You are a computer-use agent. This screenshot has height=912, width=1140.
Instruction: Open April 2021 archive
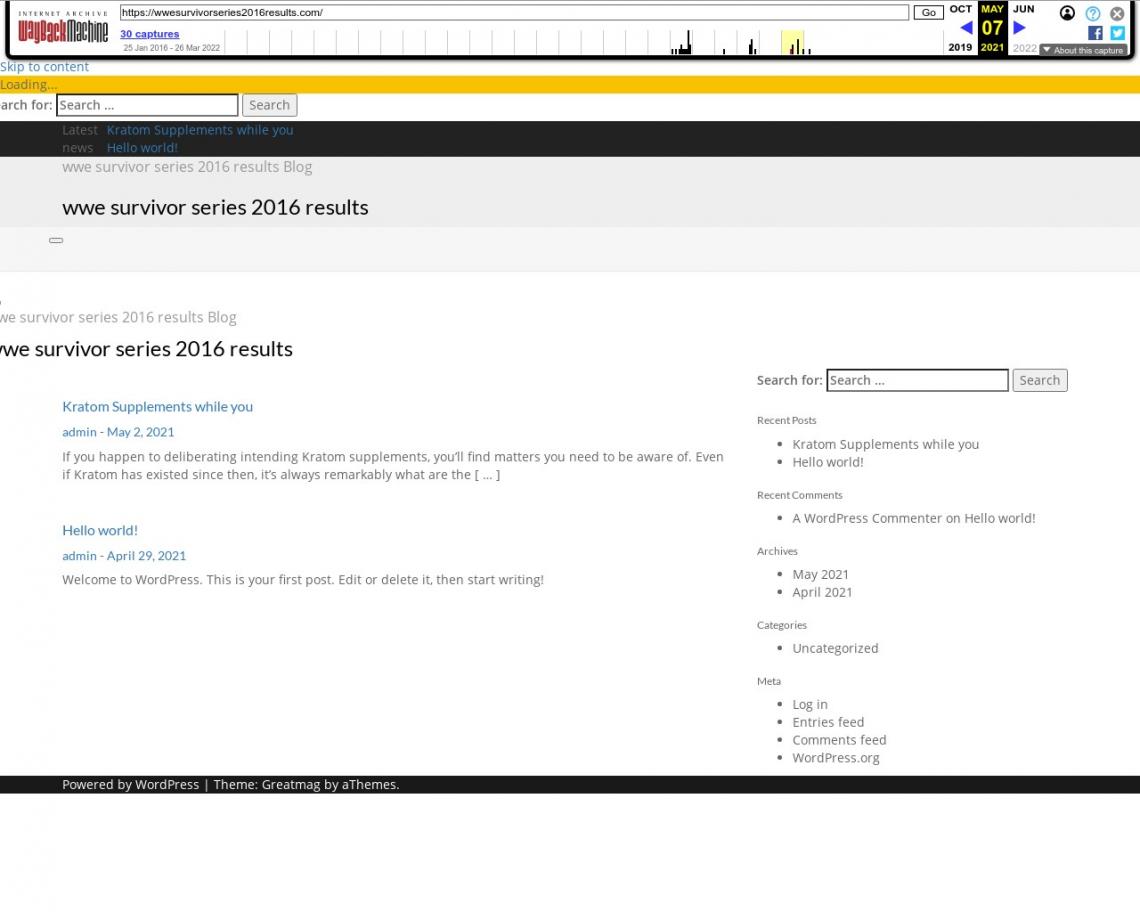(822, 592)
